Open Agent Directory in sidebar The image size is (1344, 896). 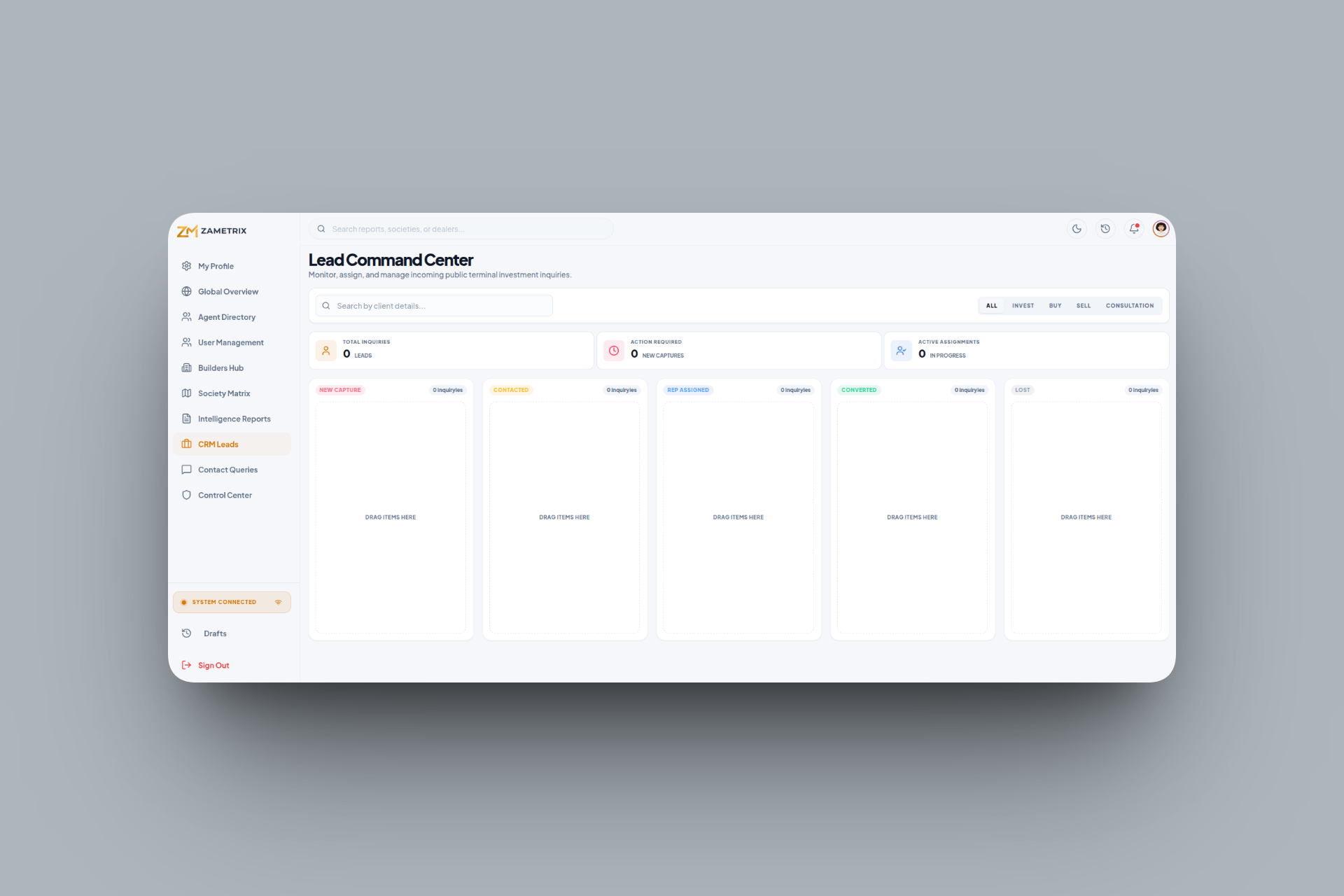pyautogui.click(x=232, y=317)
